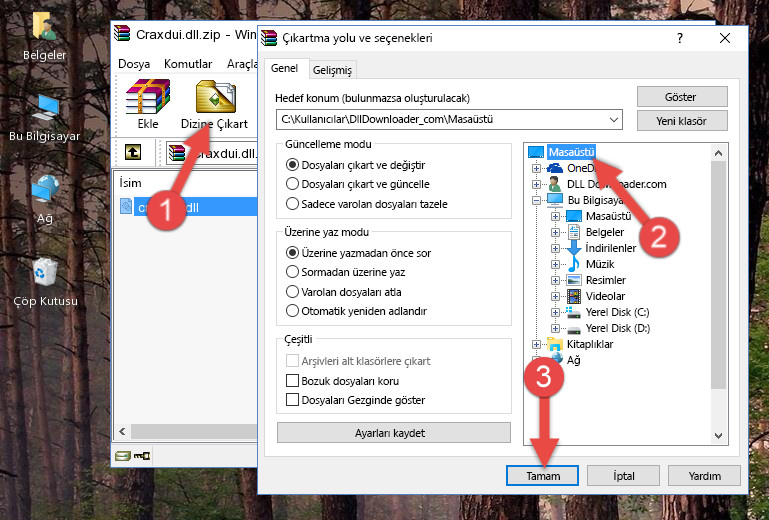
Task: Select Resimler folder in the tree
Action: coord(606,280)
